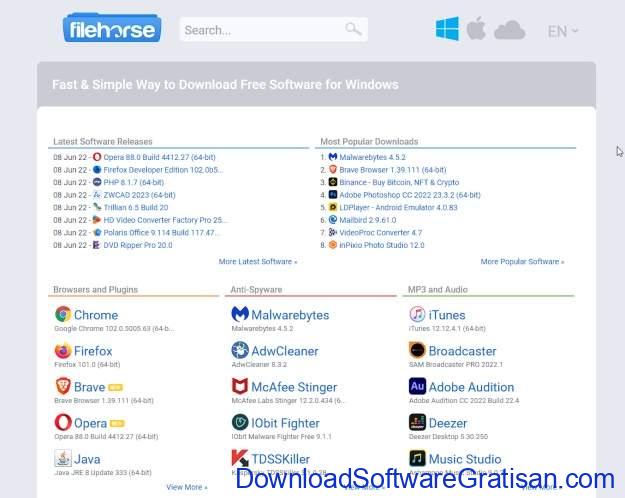Open the Chrome title link

tap(96, 315)
